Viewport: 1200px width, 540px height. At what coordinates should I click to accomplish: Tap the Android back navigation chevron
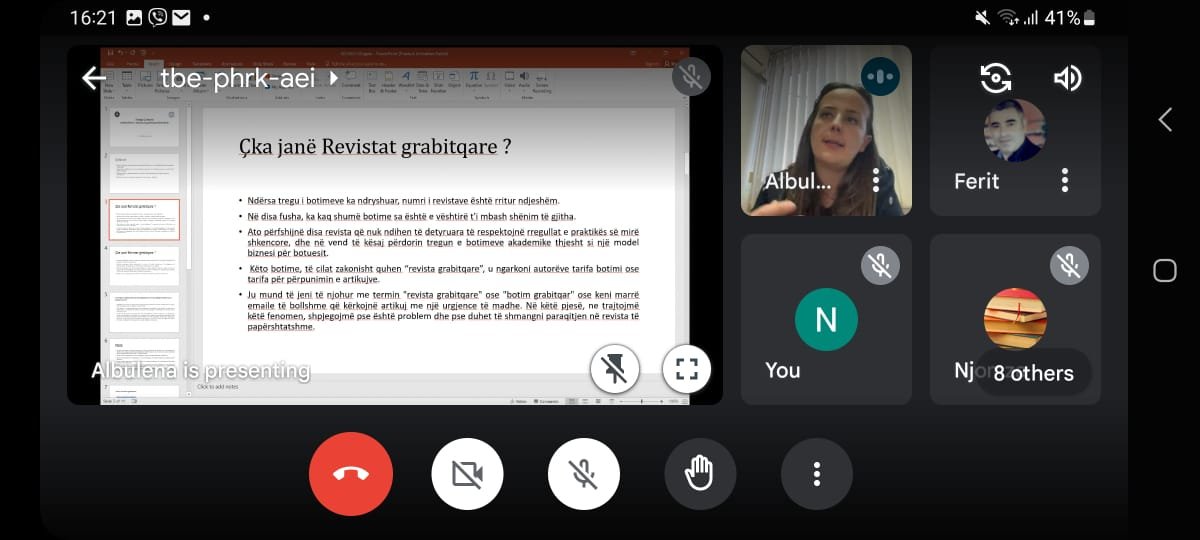1165,120
